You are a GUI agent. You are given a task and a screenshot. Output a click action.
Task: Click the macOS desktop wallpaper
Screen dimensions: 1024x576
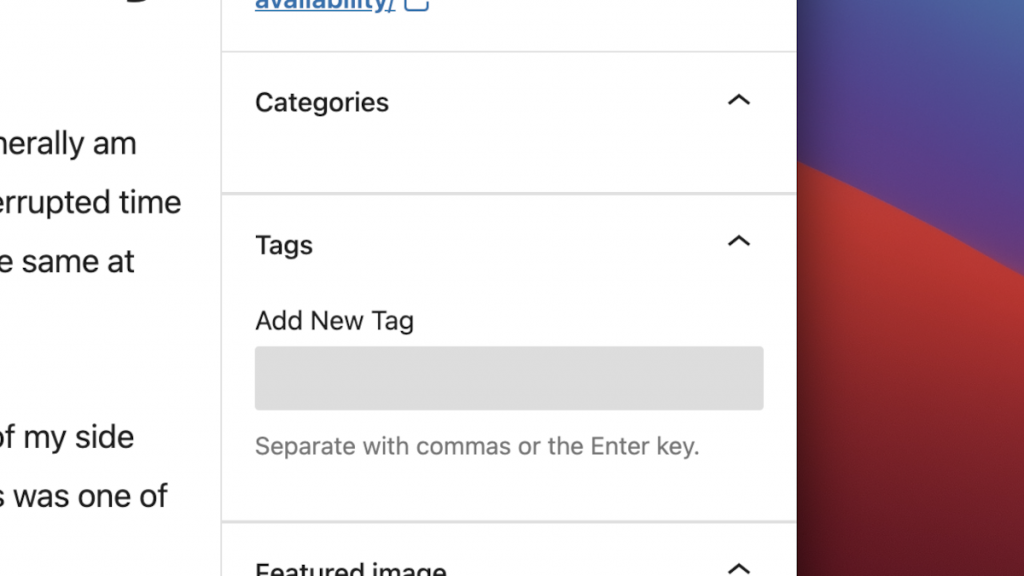point(910,300)
